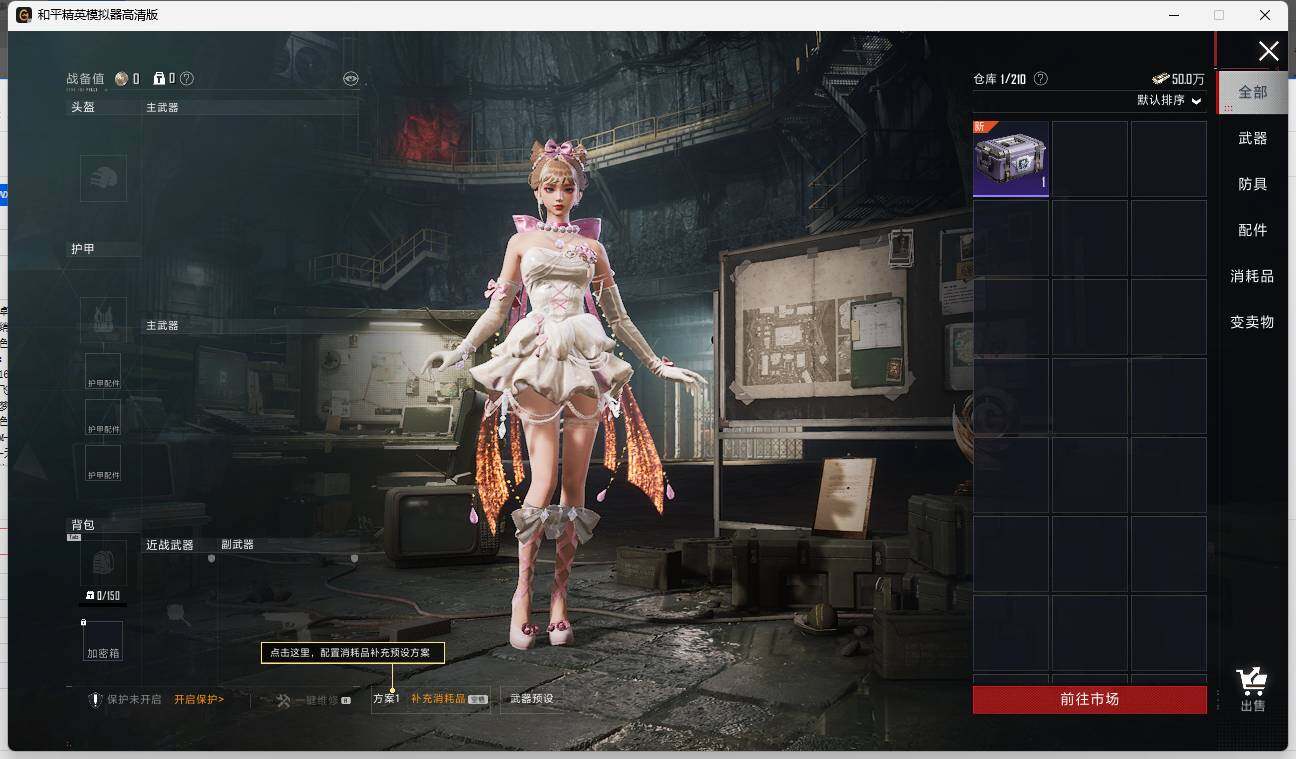Image resolution: width=1296 pixels, height=759 pixels.
Task: Click the 近战武器 melee weapon slot header
Action: click(170, 545)
